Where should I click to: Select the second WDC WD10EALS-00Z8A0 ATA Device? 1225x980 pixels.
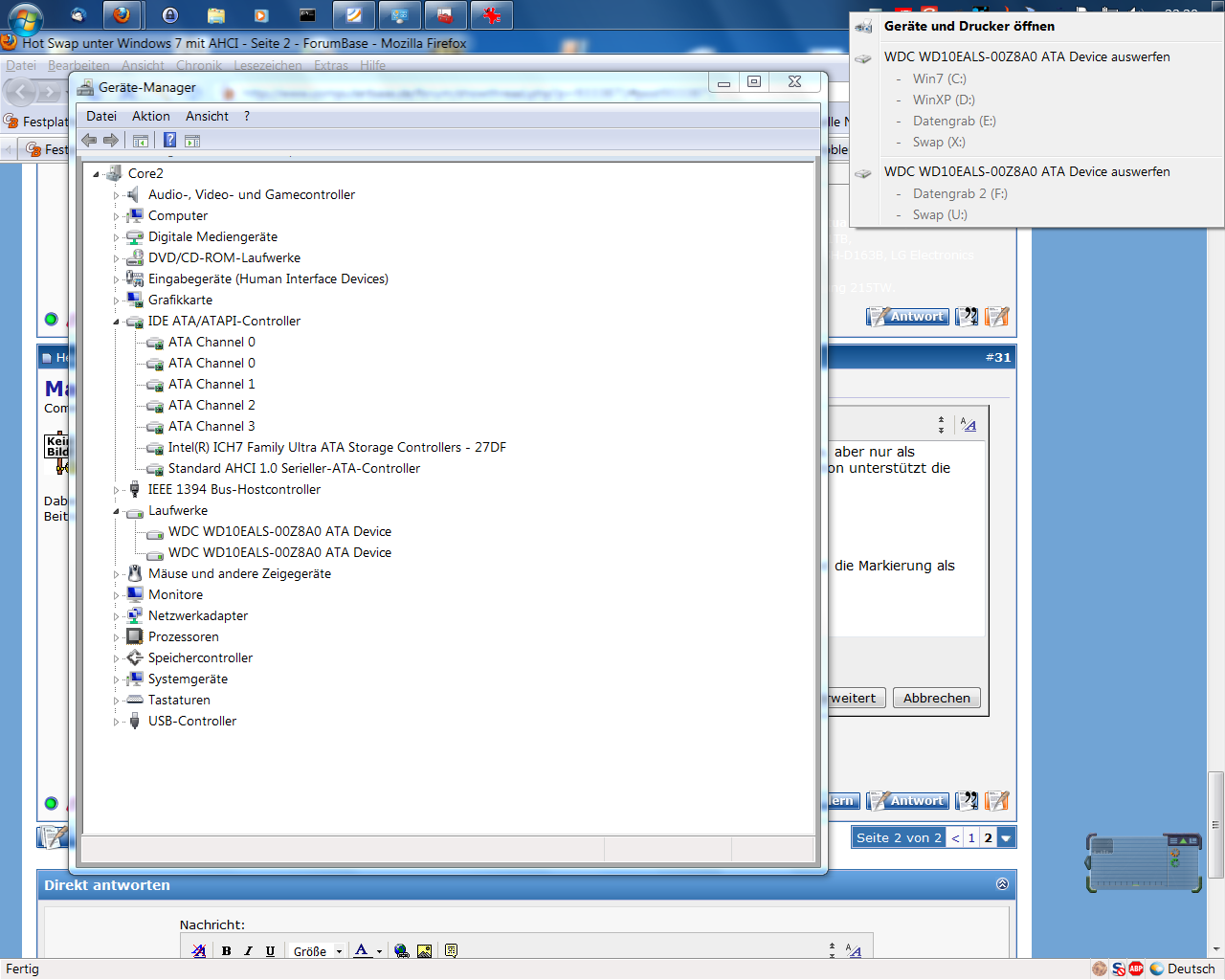279,553
